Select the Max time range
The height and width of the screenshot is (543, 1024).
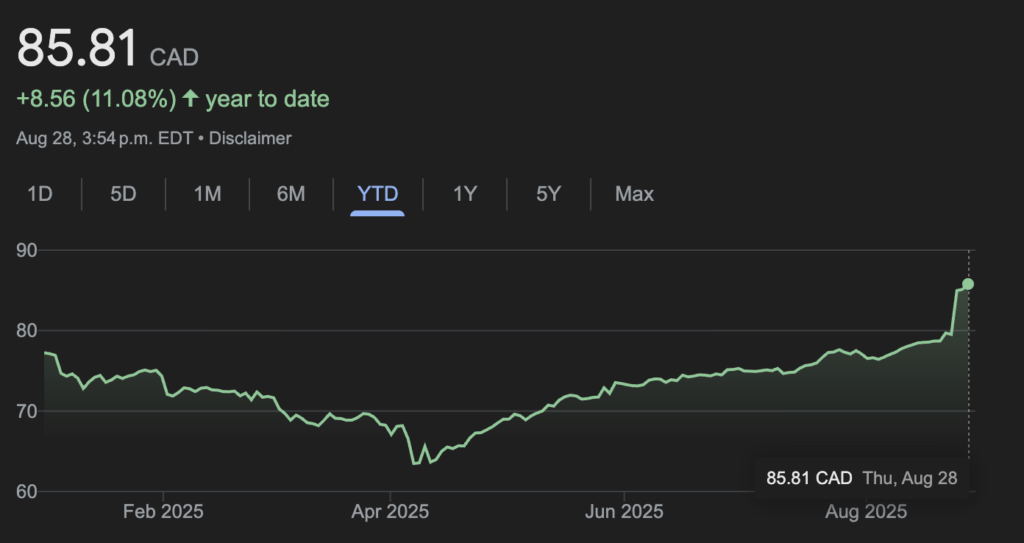[634, 194]
